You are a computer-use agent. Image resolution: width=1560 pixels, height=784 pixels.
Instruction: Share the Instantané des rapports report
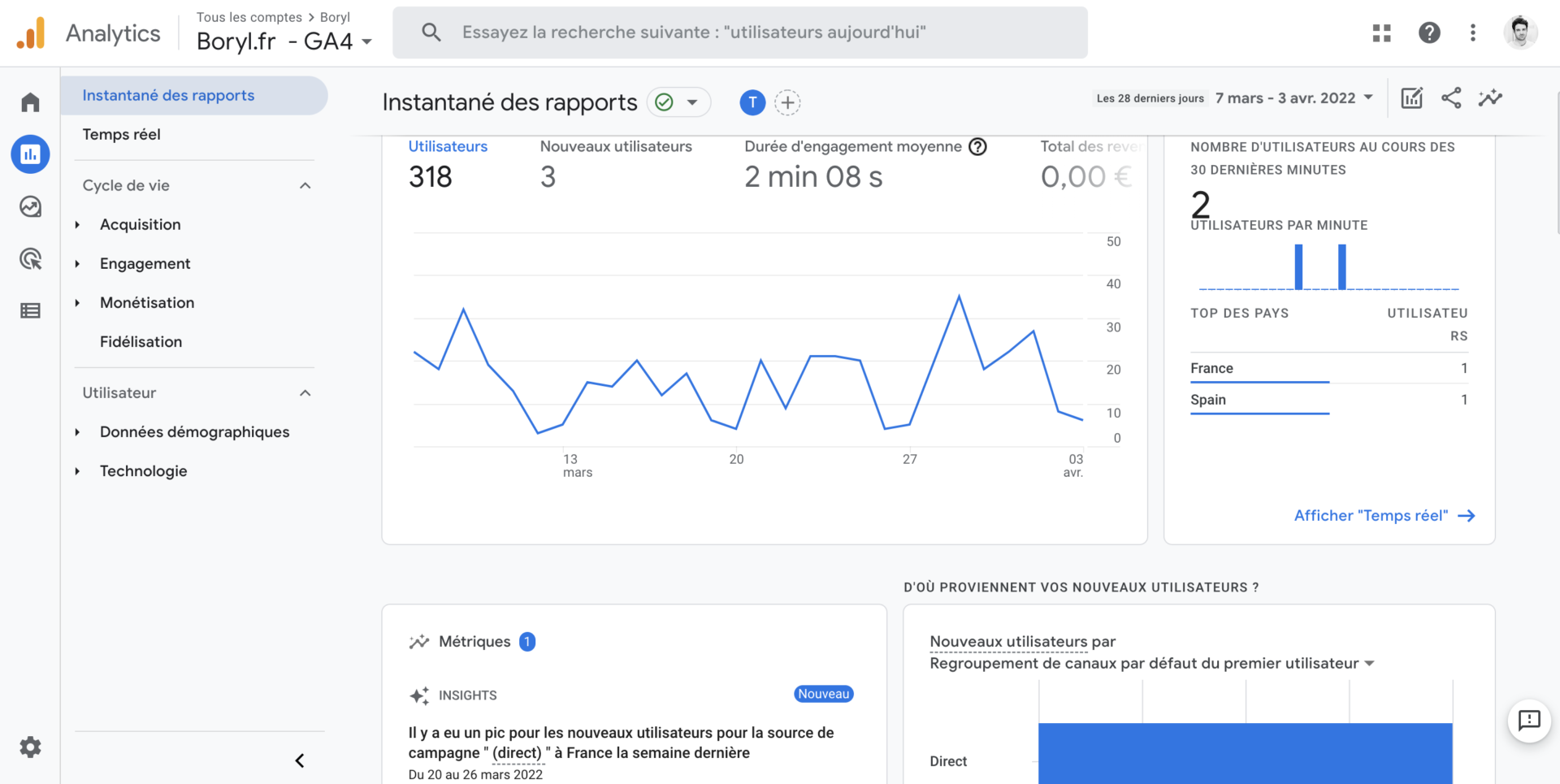1451,97
